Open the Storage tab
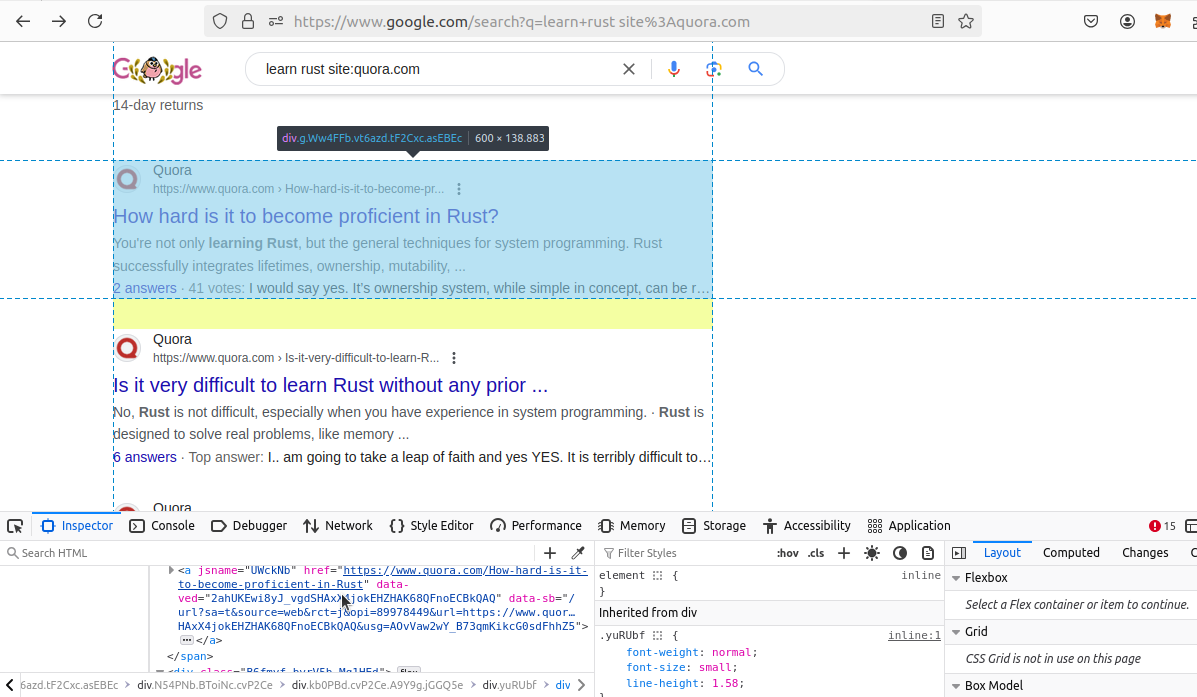The image size is (1197, 697). coord(714,526)
